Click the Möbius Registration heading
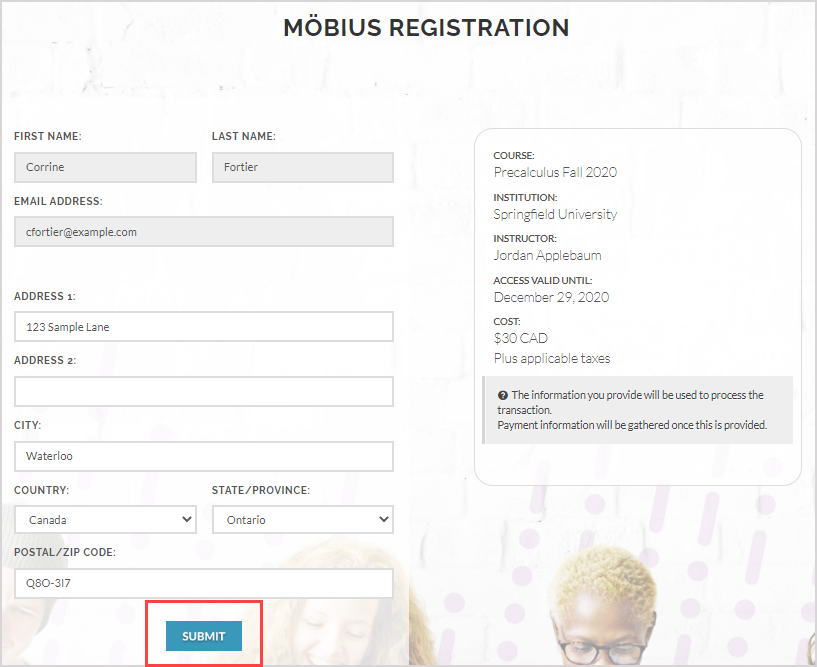 [426, 28]
